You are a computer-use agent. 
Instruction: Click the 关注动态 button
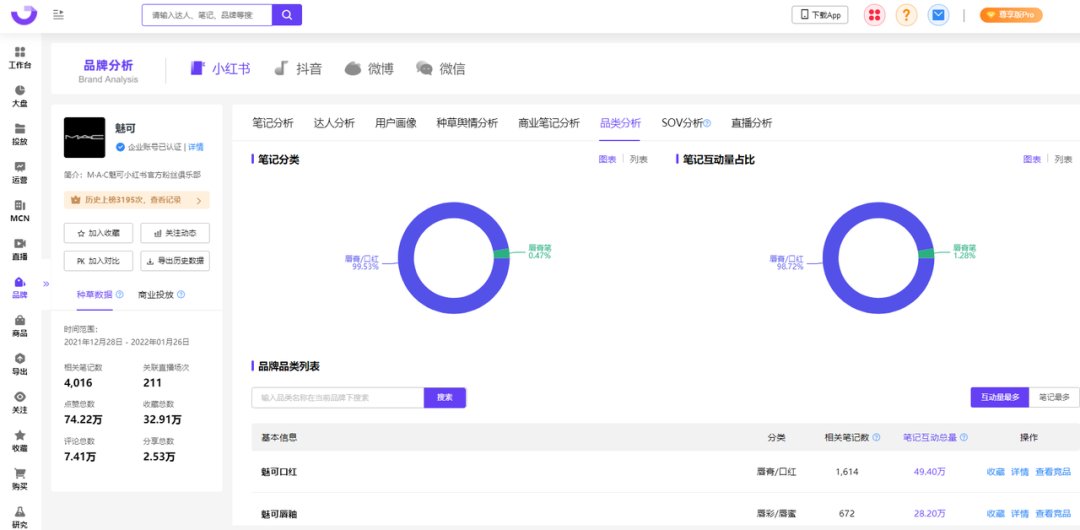175,233
